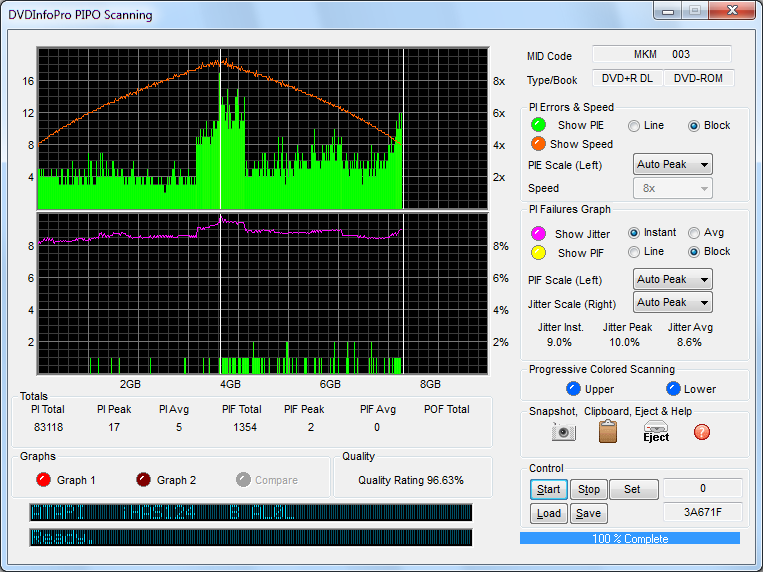Screen dimensions: 763x572
Task: Open the Jitter Scale Auto Peak dropdown
Action: click(672, 302)
